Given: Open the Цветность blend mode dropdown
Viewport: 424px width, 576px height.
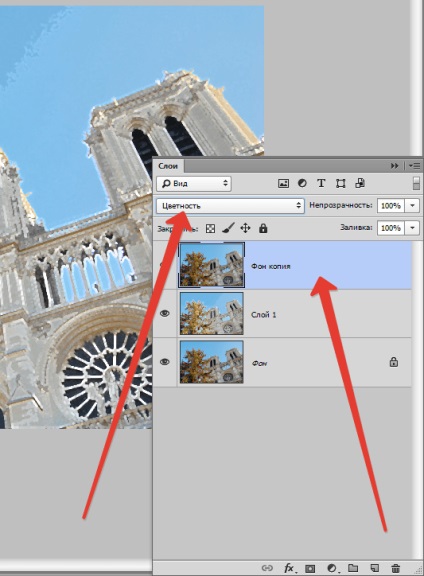Looking at the screenshot, I should point(230,206).
